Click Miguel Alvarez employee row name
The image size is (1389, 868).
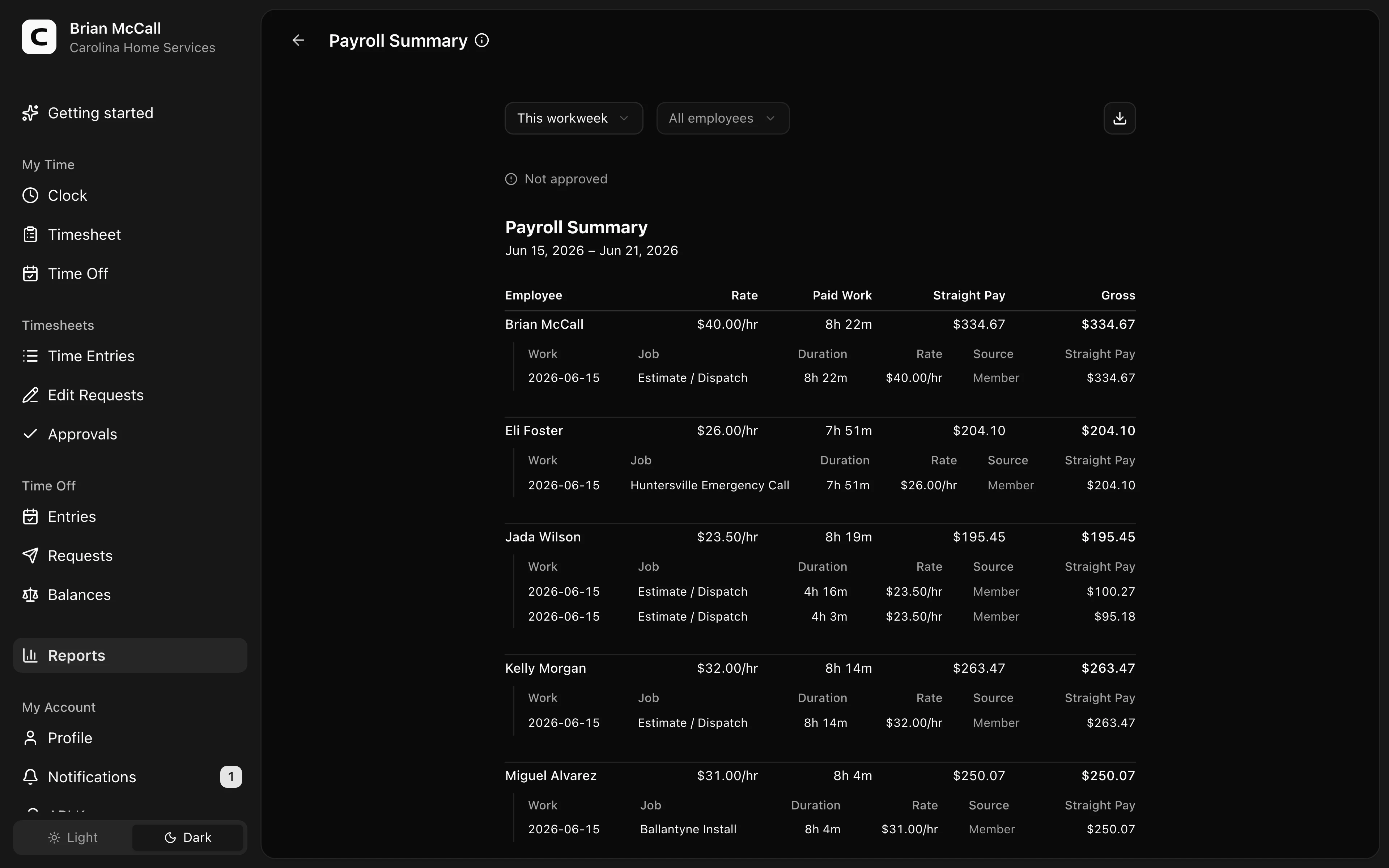pos(551,775)
